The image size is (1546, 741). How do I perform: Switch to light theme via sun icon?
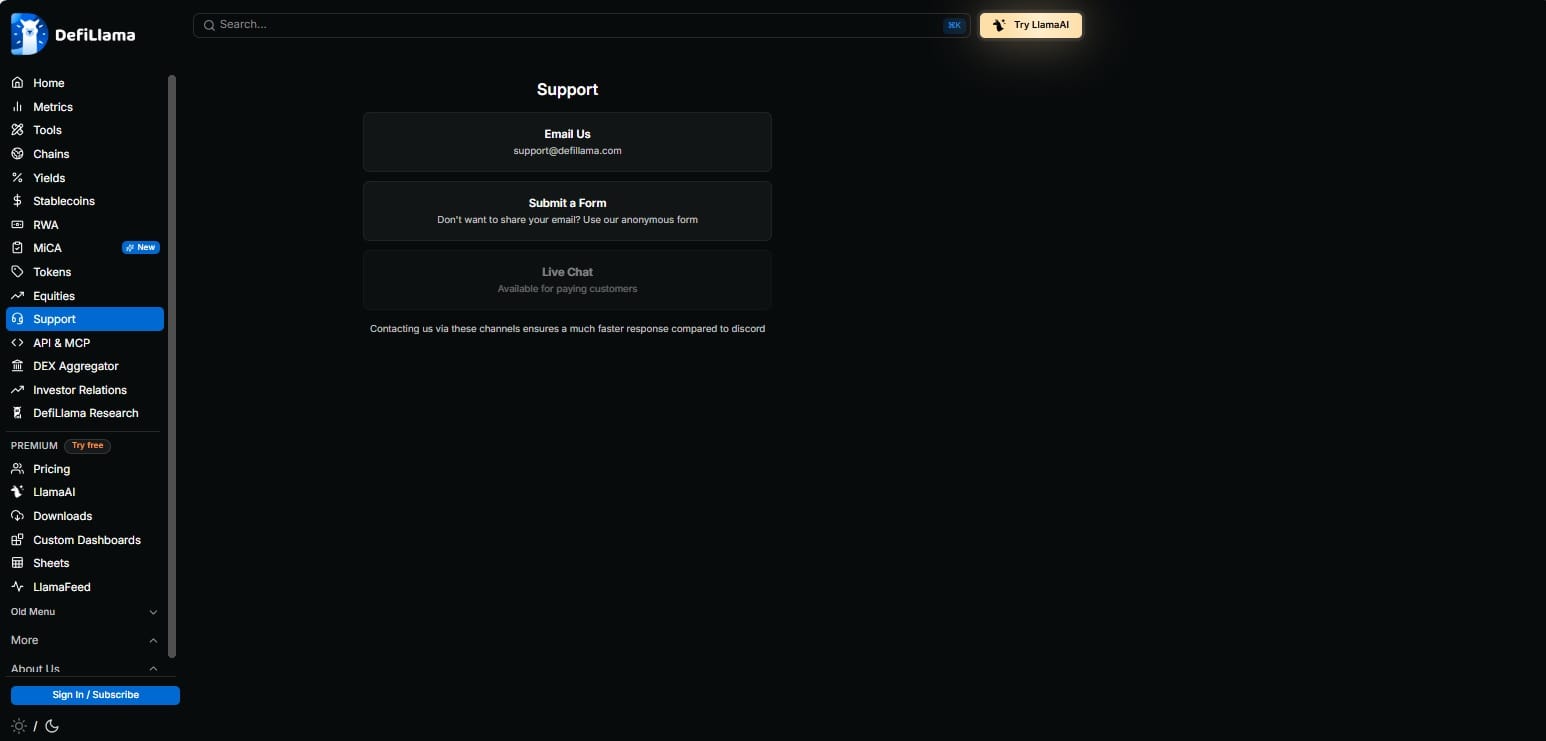19,726
